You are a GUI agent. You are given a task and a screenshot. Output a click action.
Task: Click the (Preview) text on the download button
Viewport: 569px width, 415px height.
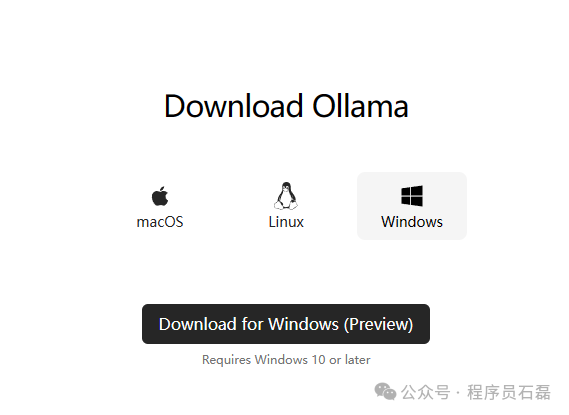(378, 324)
